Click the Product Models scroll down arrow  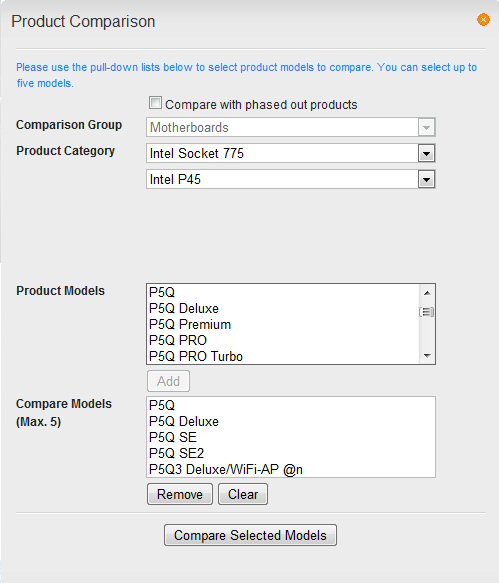pos(427,356)
